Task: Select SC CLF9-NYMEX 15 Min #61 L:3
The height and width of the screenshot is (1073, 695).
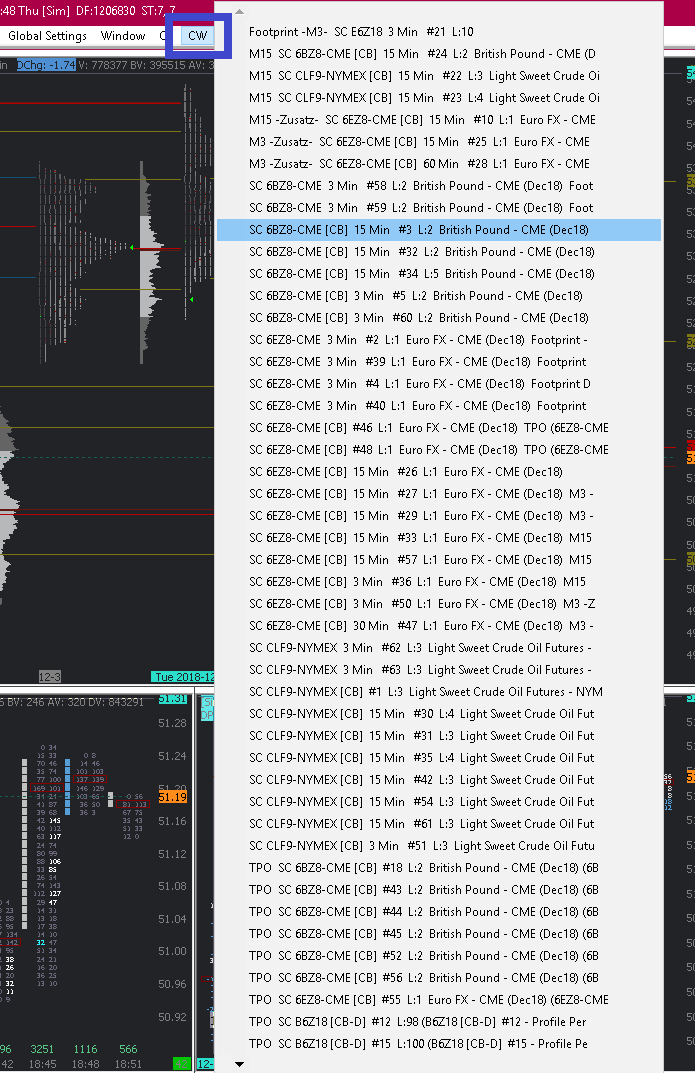Action: click(439, 823)
